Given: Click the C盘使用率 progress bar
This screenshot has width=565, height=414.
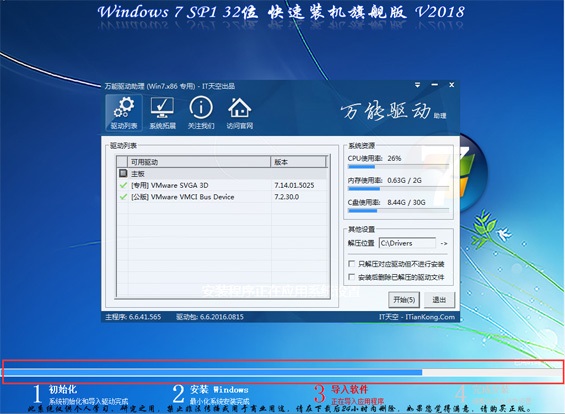Looking at the screenshot, I should click(x=399, y=210).
